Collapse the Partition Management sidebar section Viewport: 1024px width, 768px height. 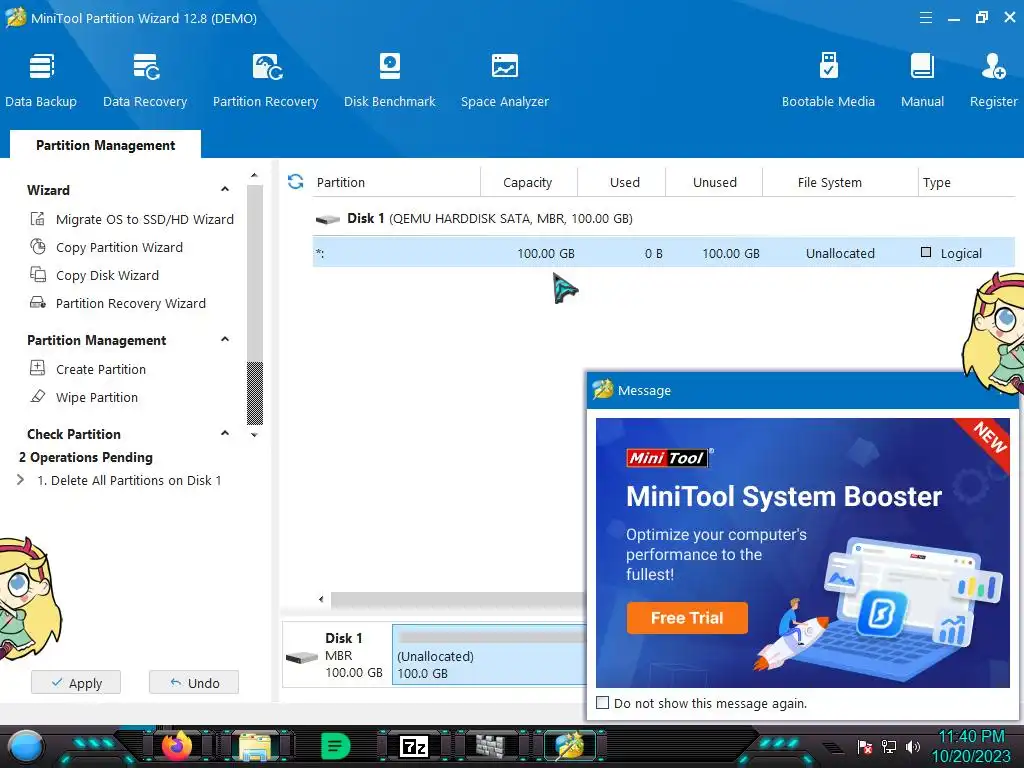pos(225,340)
